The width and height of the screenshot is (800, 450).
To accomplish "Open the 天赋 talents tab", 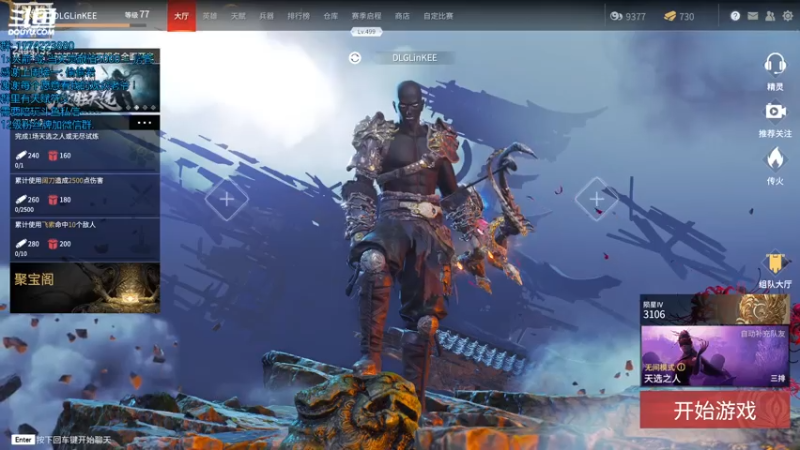I will pyautogui.click(x=238, y=16).
